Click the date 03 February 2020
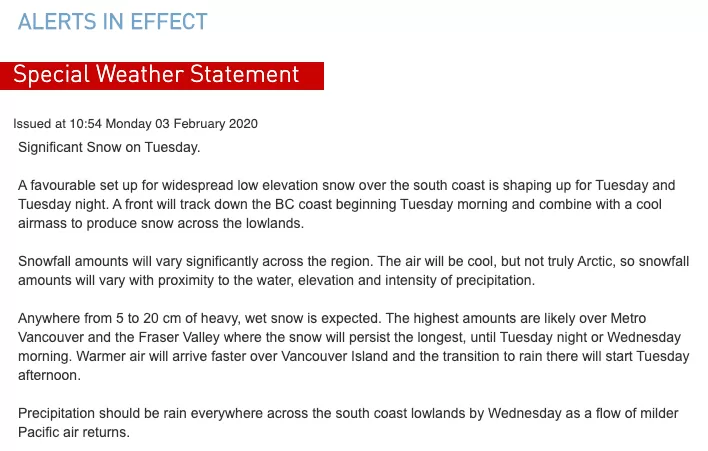This screenshot has height=451, width=708. 206,124
